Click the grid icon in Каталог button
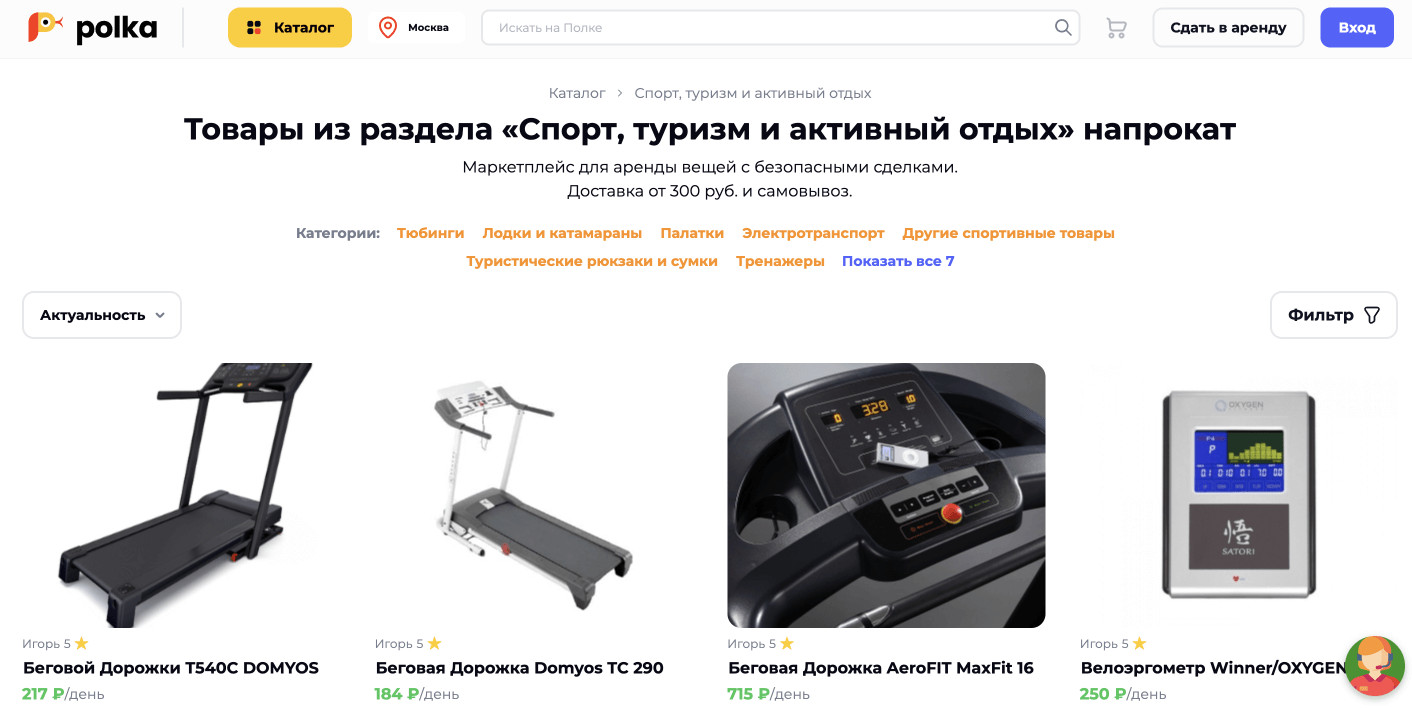The width and height of the screenshot is (1412, 708). [x=254, y=28]
